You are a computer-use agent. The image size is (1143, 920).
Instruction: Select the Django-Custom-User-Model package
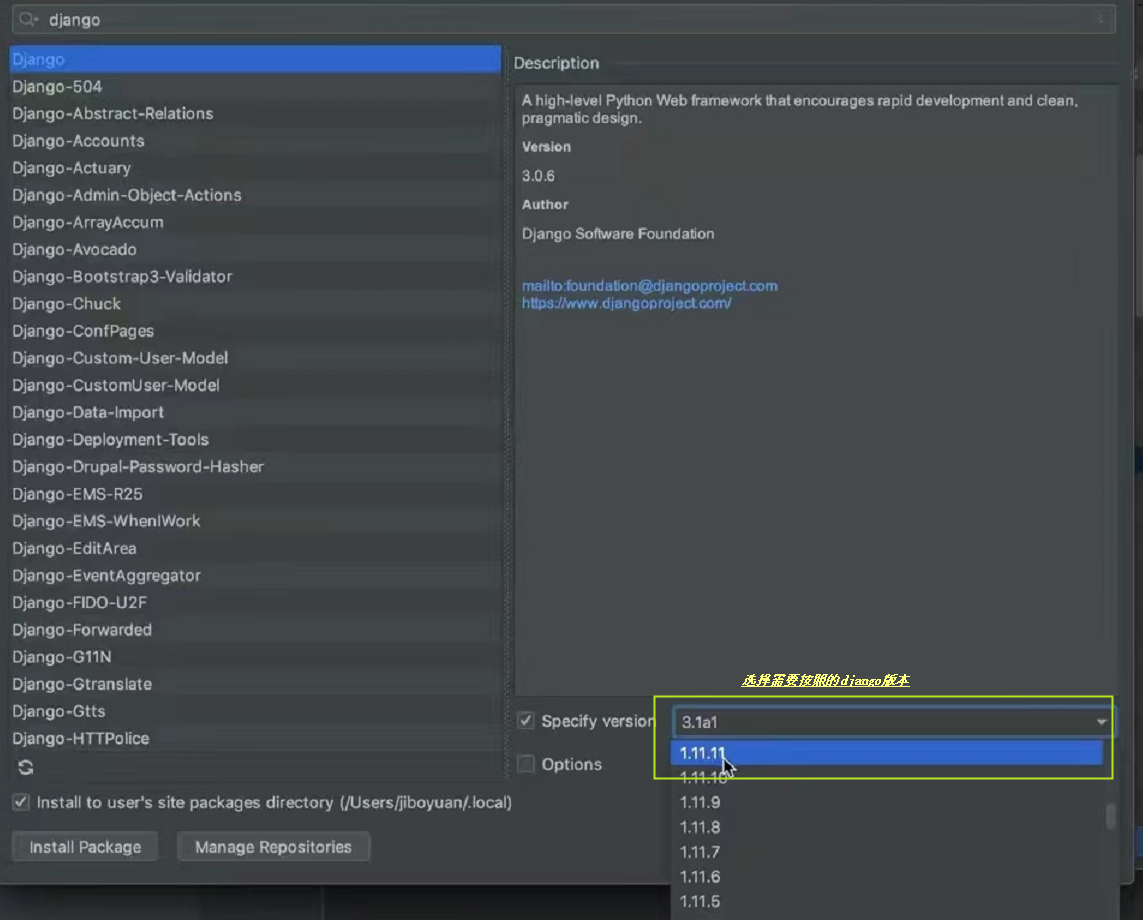(255, 358)
